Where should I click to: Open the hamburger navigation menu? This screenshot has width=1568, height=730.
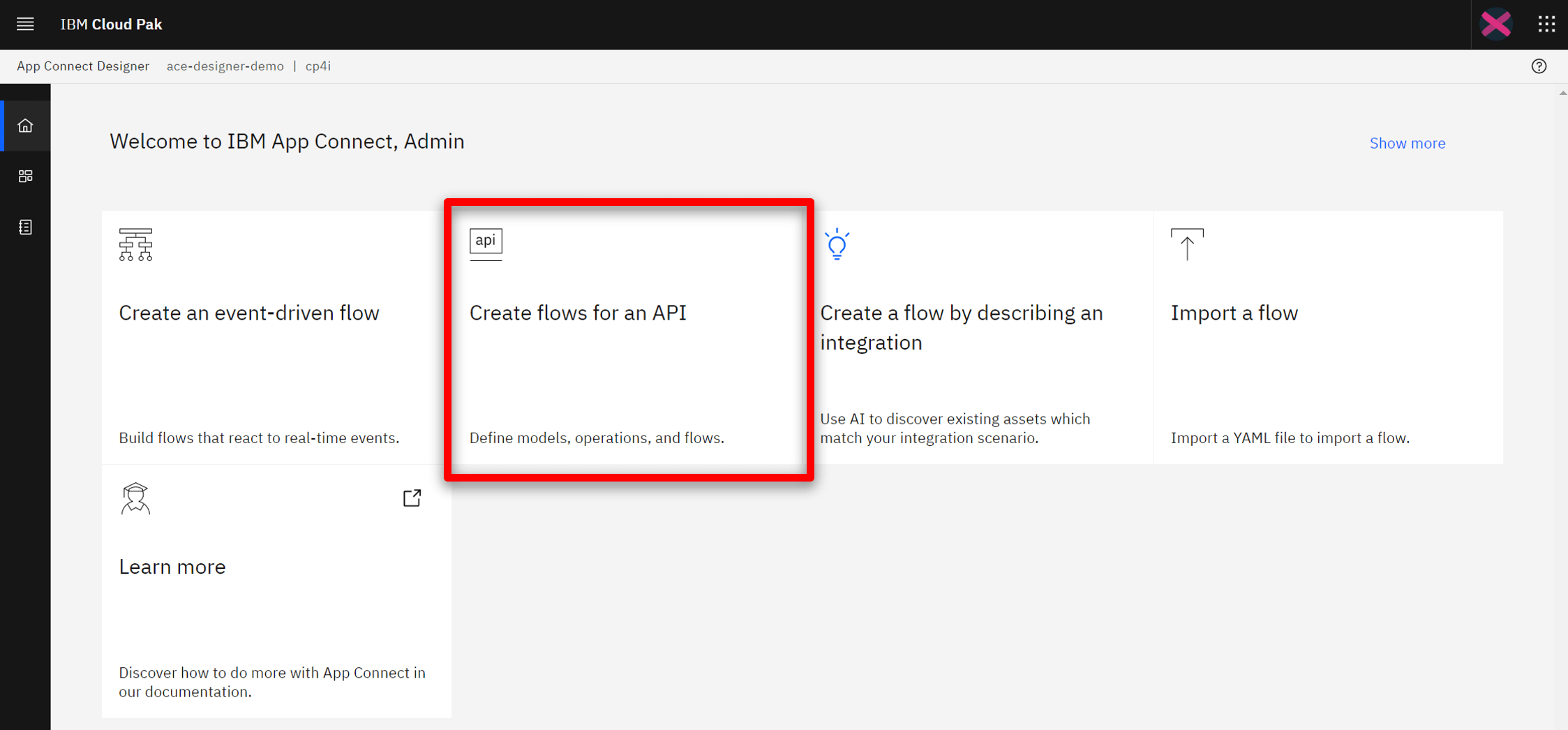coord(25,24)
